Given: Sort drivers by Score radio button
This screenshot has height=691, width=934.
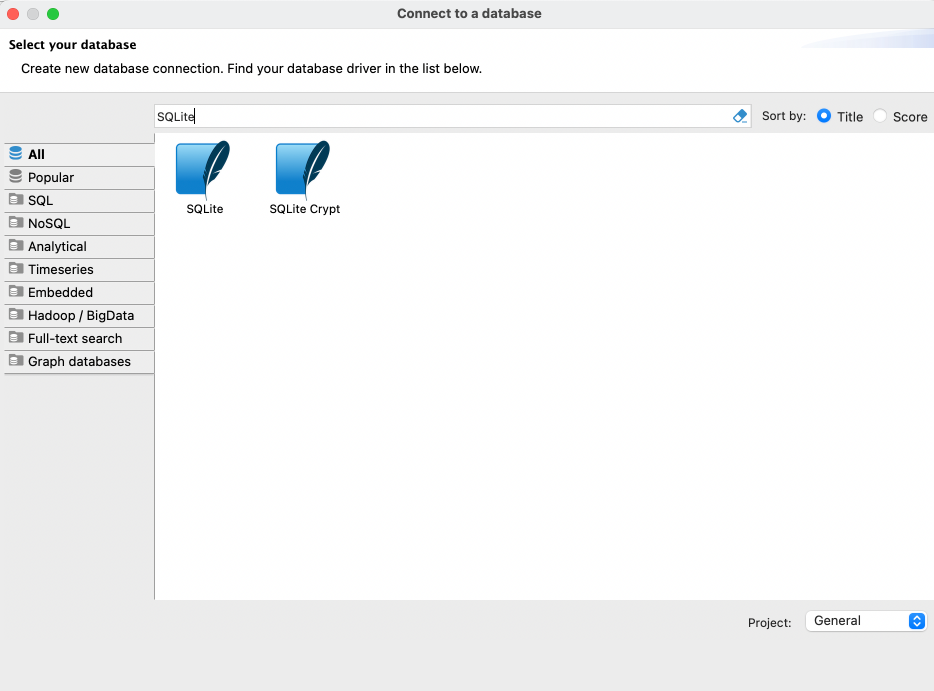Looking at the screenshot, I should coord(880,116).
